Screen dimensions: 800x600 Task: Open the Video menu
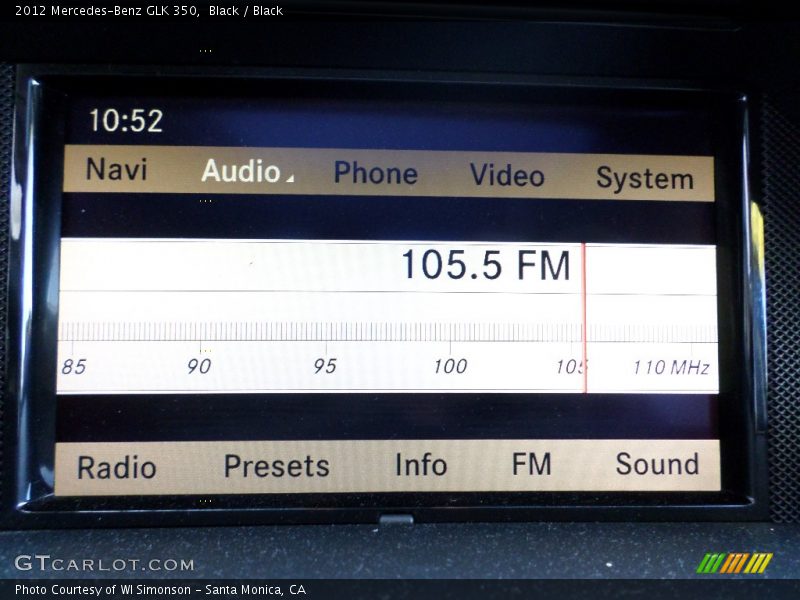[x=507, y=175]
